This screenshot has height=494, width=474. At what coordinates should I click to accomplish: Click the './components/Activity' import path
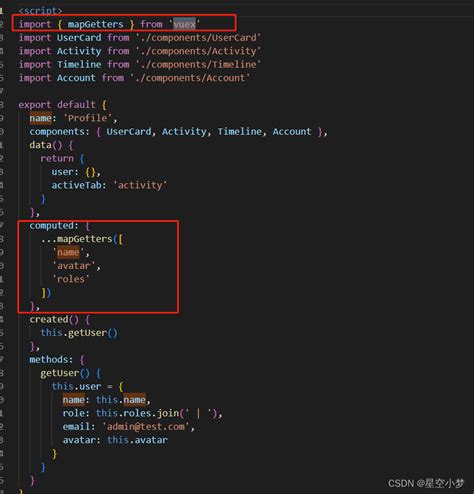click(198, 51)
